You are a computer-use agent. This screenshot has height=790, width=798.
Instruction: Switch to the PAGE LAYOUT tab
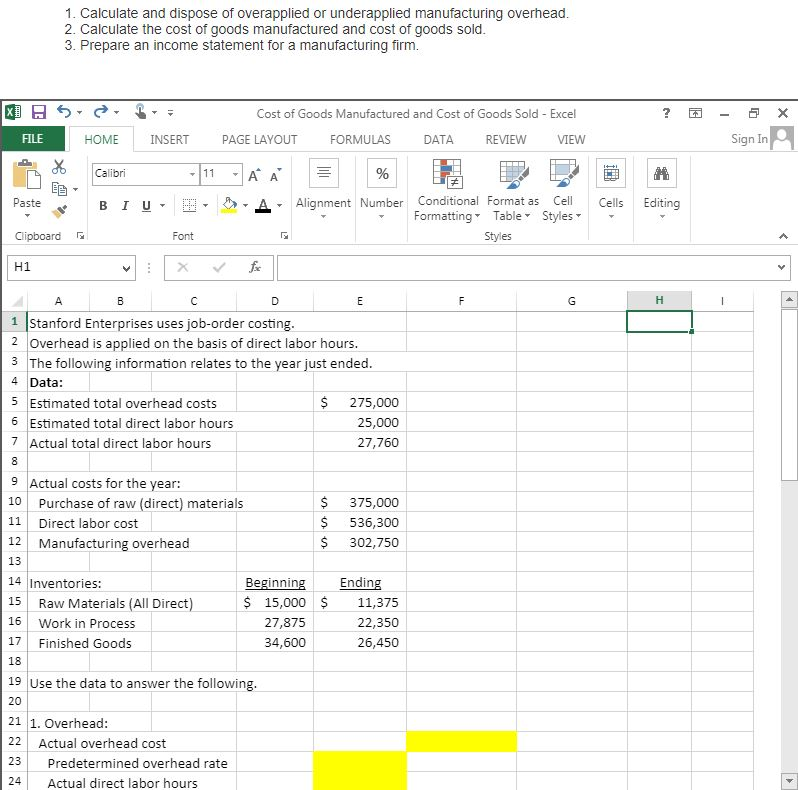point(260,139)
